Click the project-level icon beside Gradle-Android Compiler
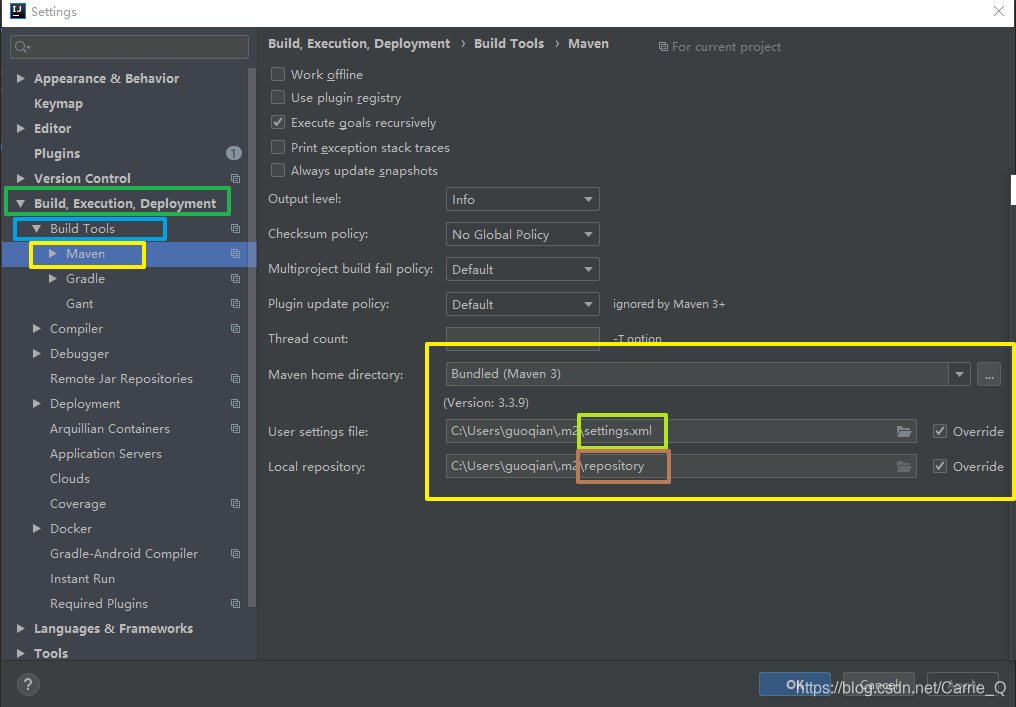This screenshot has width=1016, height=707. coord(236,554)
